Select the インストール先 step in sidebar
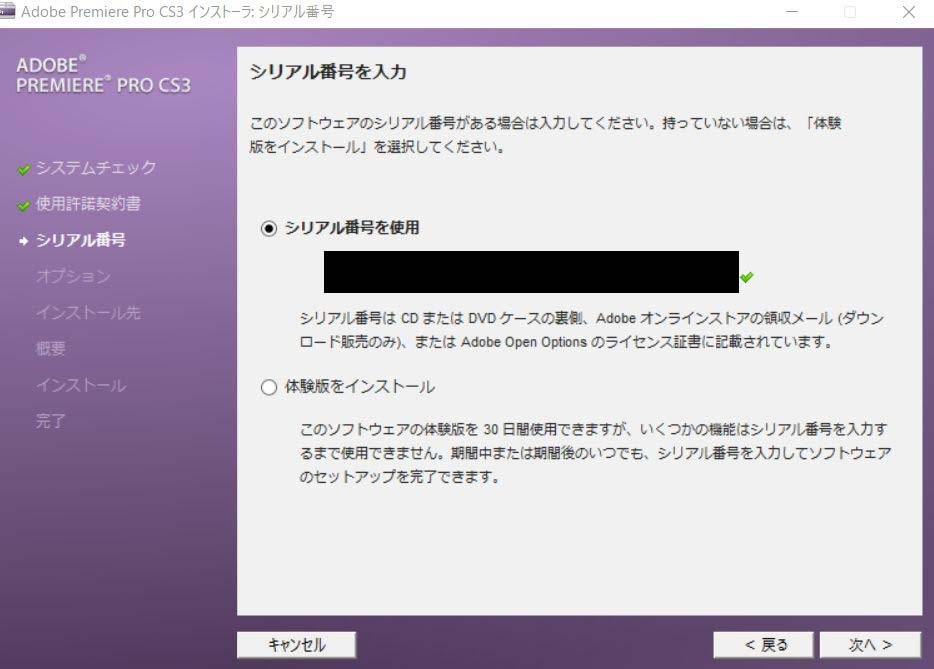This screenshot has width=934, height=669. click(x=88, y=313)
